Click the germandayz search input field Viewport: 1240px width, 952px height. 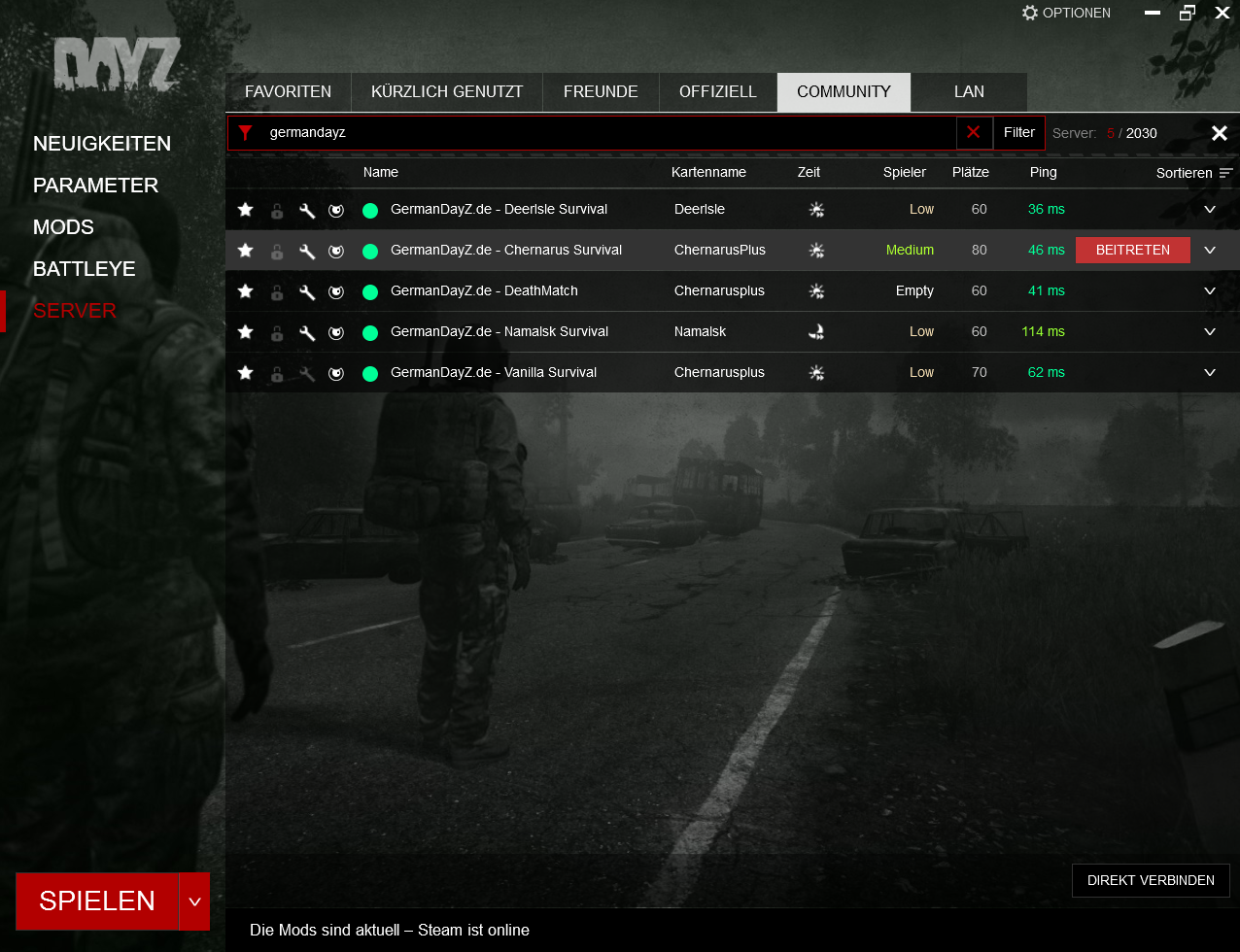pyautogui.click(x=603, y=133)
